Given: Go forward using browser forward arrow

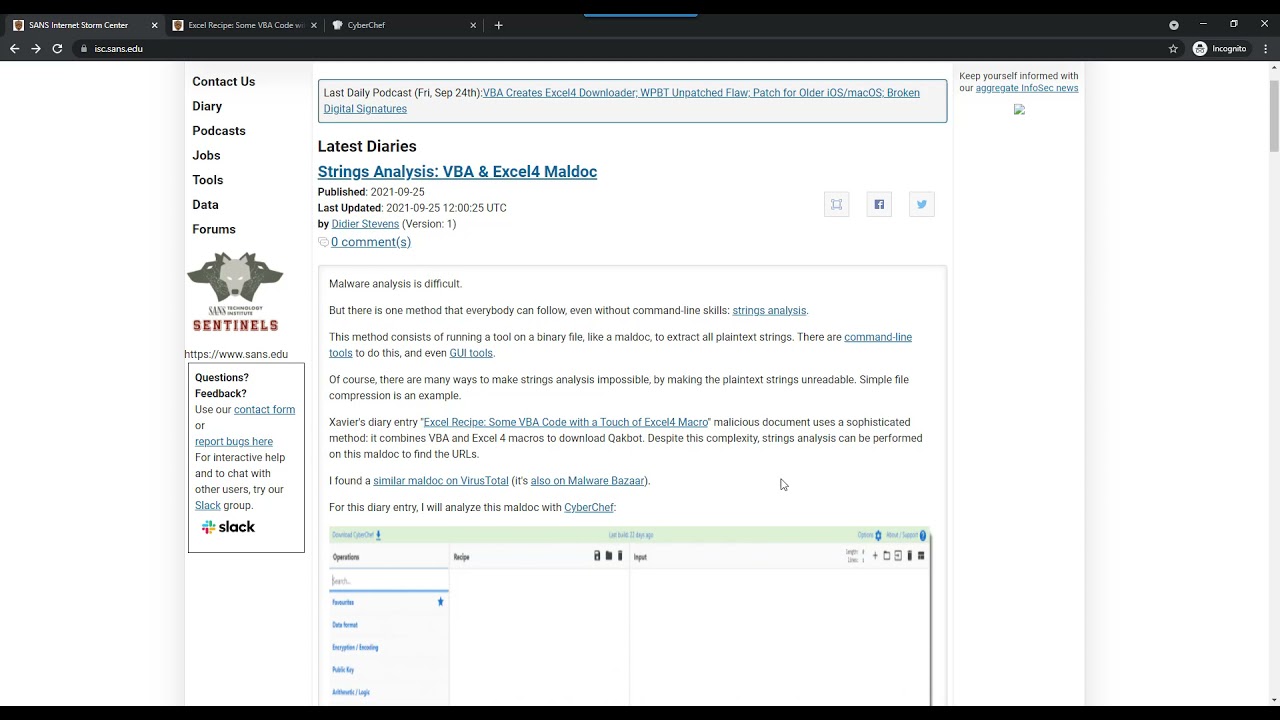Looking at the screenshot, I should click(36, 48).
